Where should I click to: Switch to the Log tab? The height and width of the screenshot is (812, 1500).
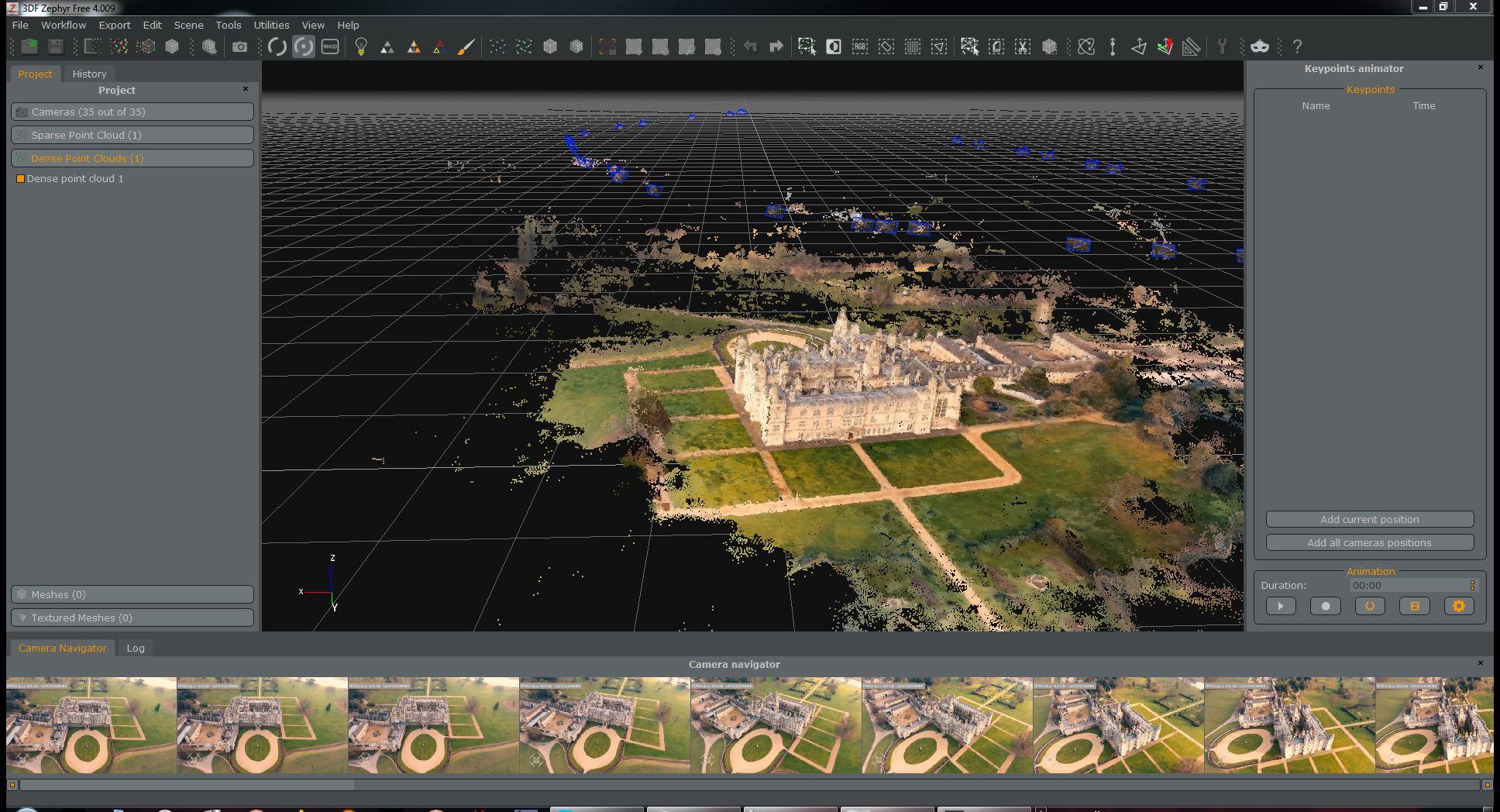pos(136,649)
